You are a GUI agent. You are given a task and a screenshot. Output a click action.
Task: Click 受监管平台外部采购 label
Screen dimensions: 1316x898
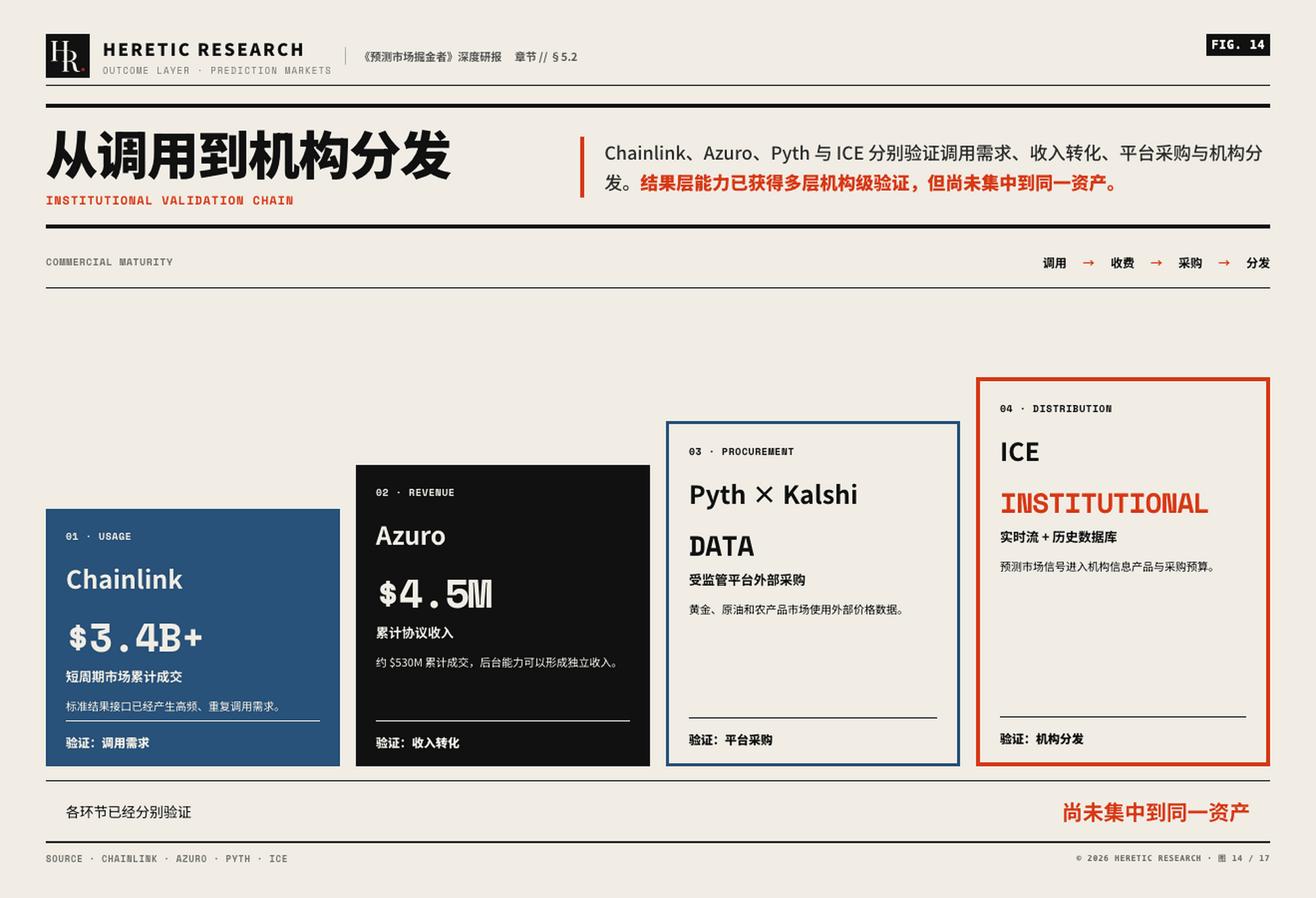pos(747,580)
